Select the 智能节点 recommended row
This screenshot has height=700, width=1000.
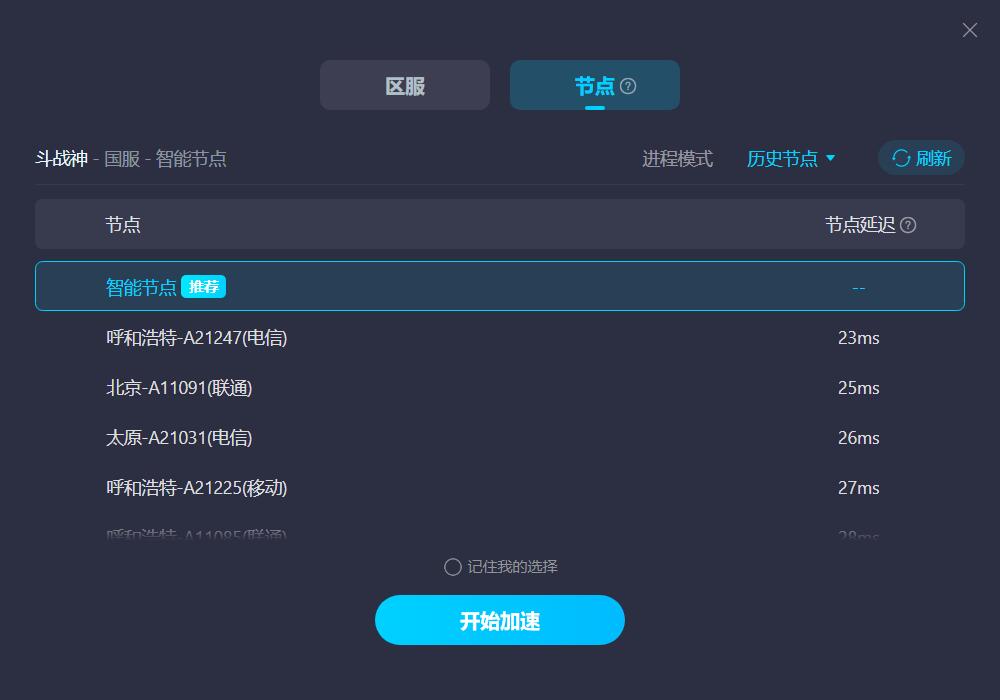point(499,286)
